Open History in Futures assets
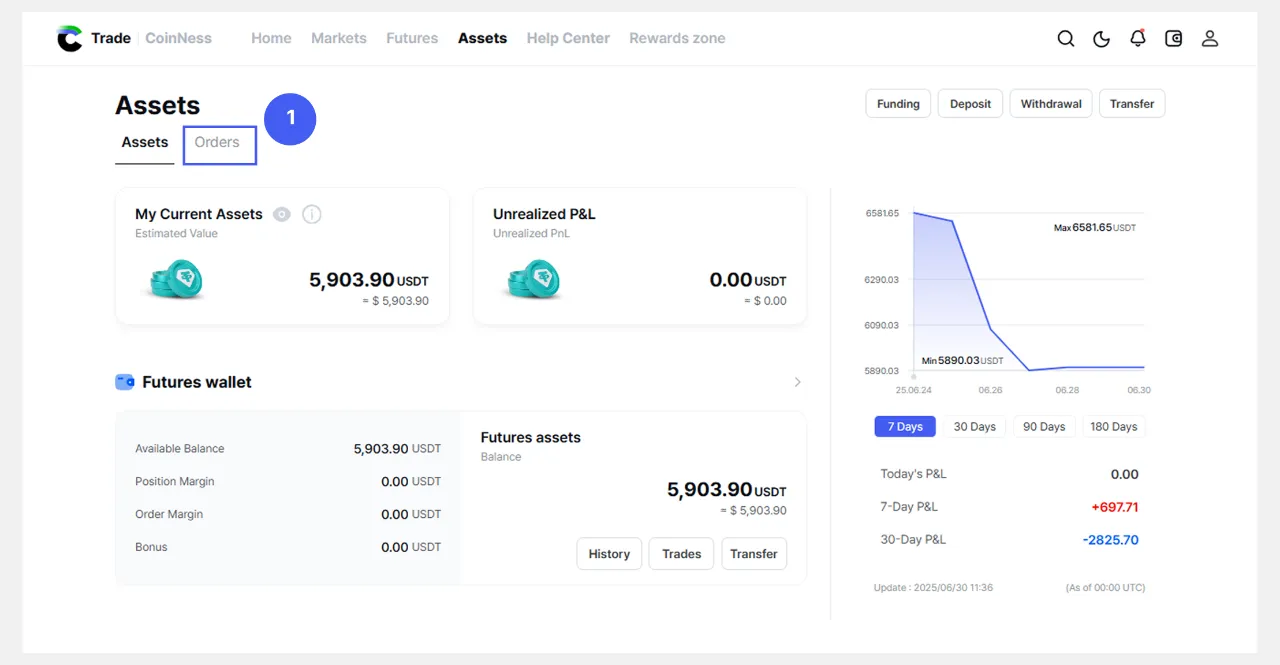This screenshot has width=1280, height=665. [x=609, y=554]
